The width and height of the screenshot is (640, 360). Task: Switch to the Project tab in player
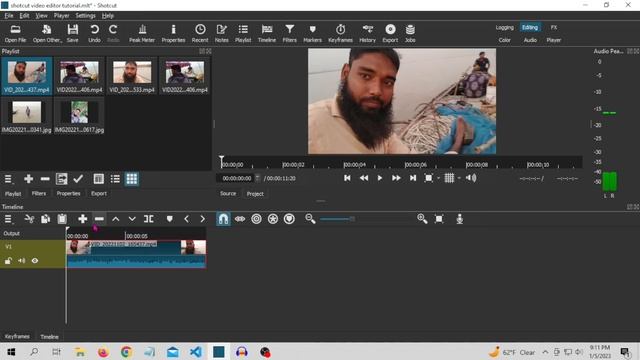[255, 194]
